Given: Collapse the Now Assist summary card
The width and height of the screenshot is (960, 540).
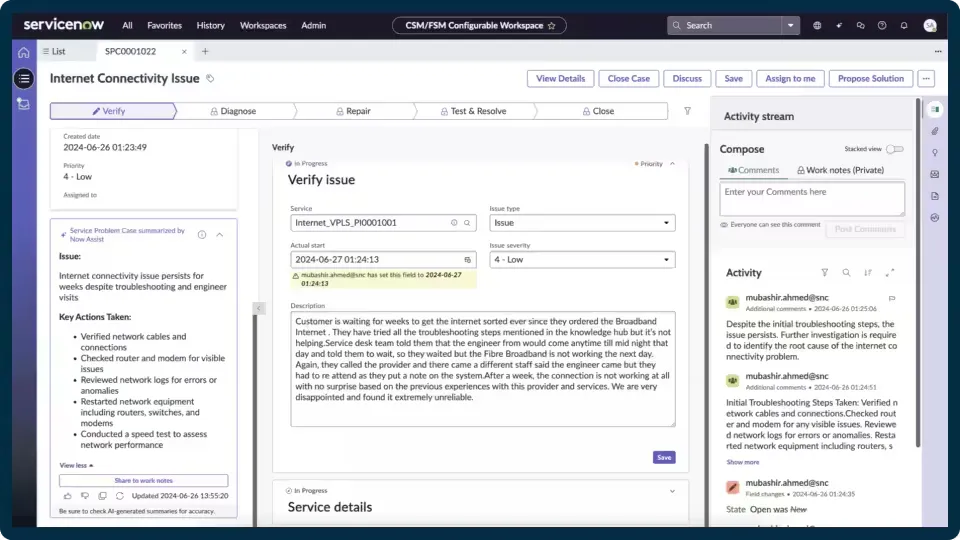Looking at the screenshot, I should [x=220, y=234].
